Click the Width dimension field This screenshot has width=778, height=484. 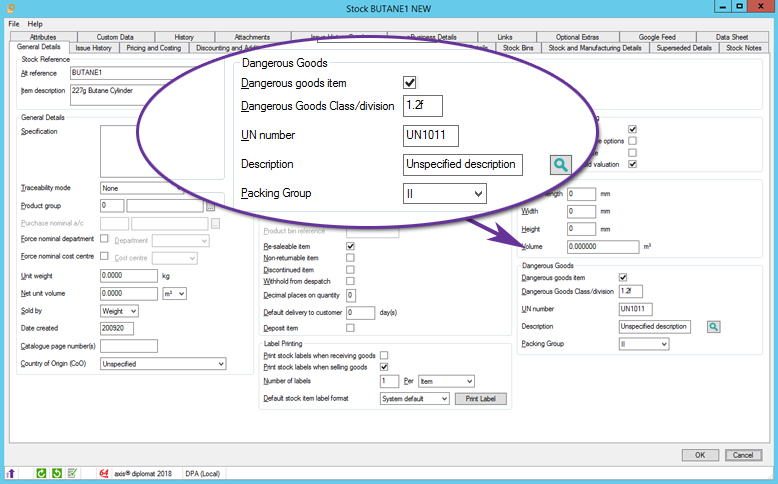tap(582, 211)
